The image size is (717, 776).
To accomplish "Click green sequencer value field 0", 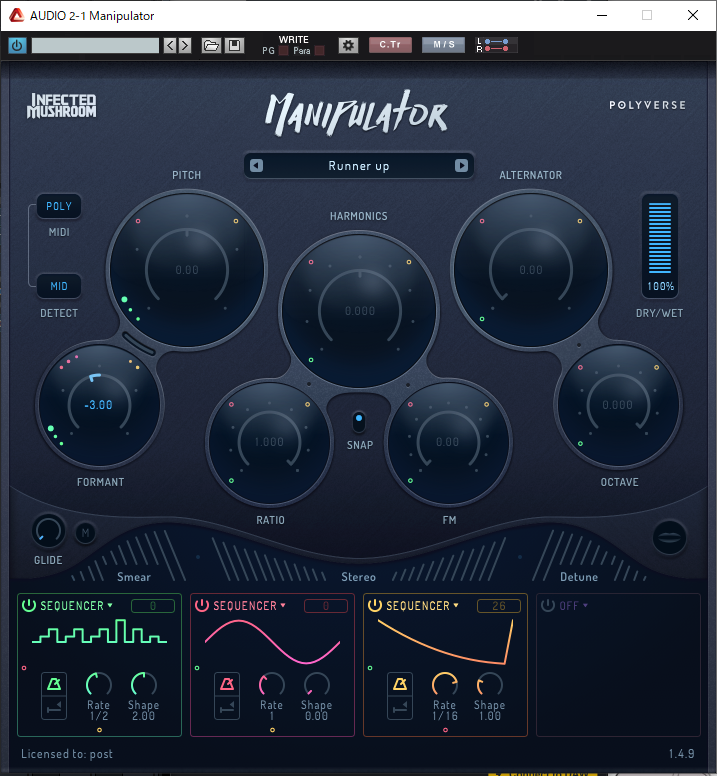I will [x=153, y=606].
